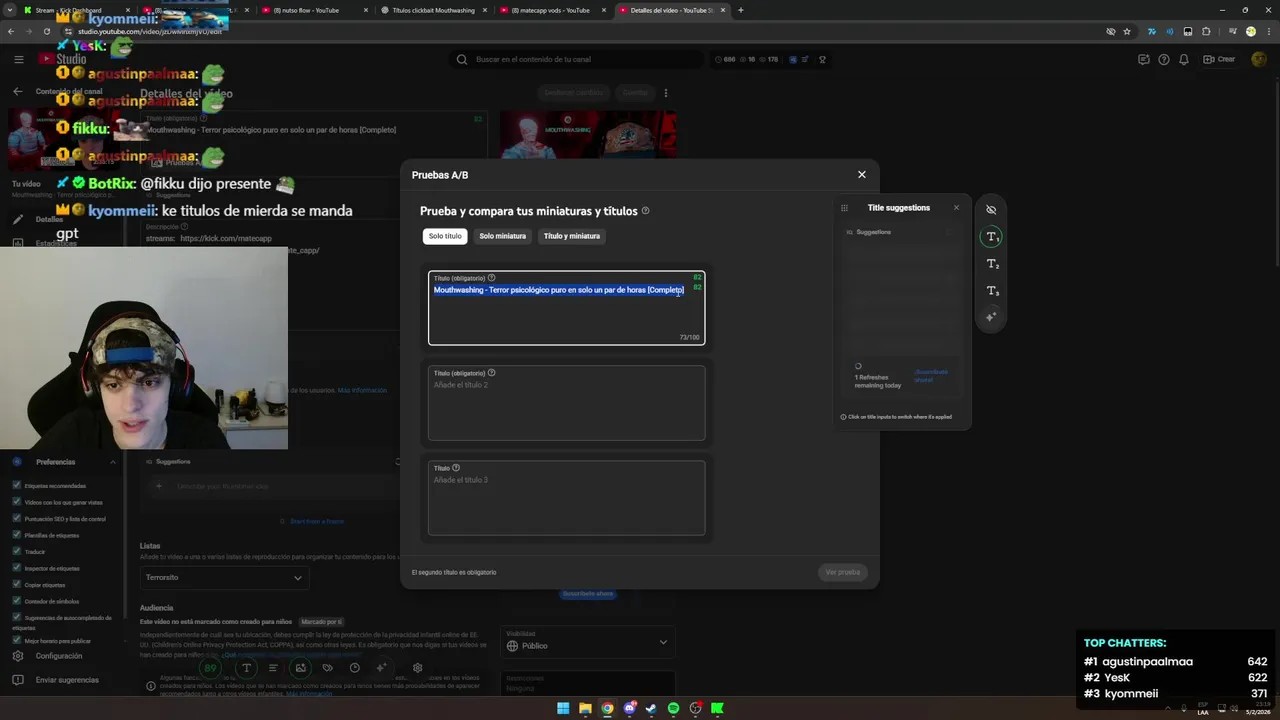
Task: Bookmark the page with star icon
Action: (x=1127, y=31)
